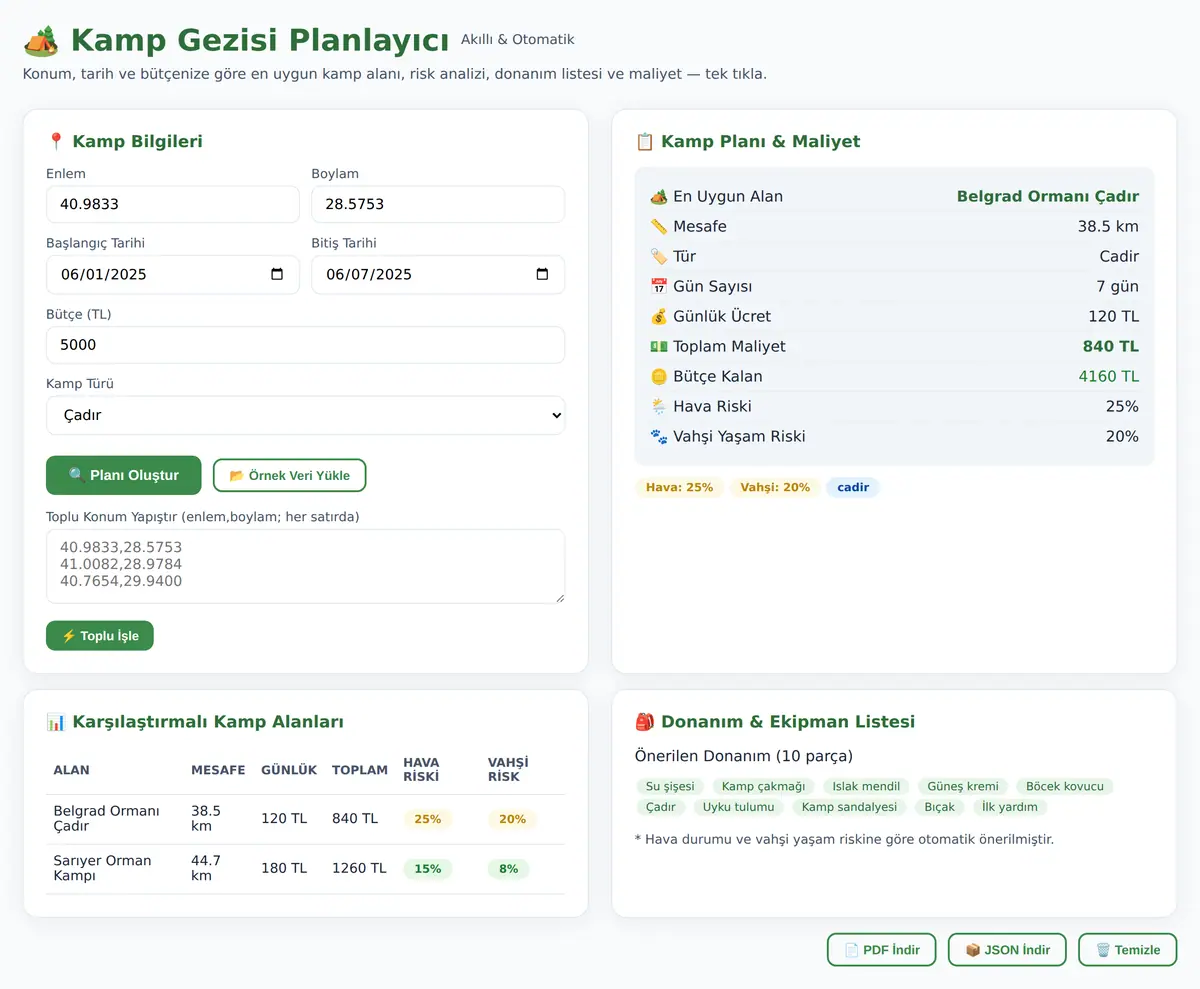Image resolution: width=1200 pixels, height=989 pixels.
Task: Click the 840 TL value beside Toplam Maliyet
Action: (x=1110, y=347)
